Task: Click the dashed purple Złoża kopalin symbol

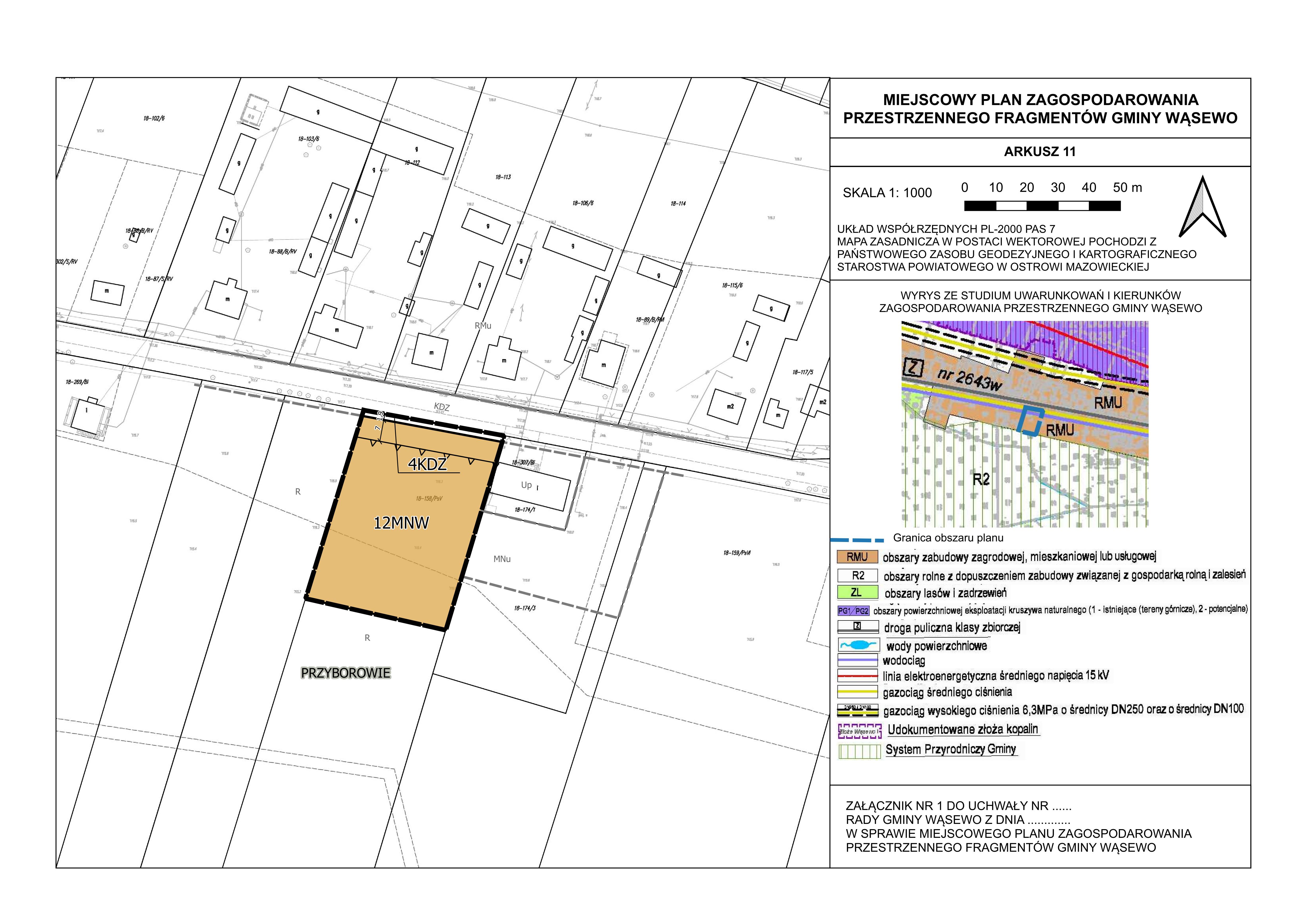Action: pos(860,731)
